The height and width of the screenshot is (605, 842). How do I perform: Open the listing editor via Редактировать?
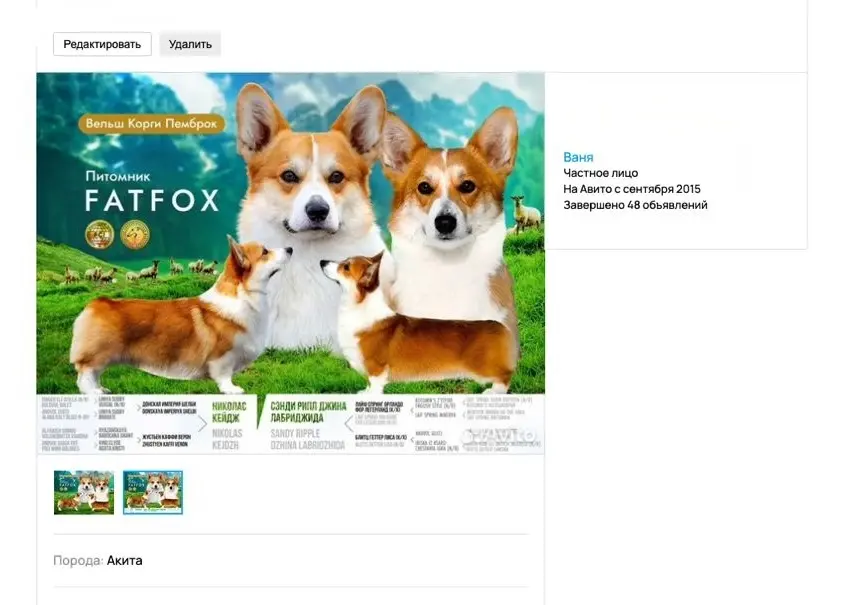[x=101, y=44]
